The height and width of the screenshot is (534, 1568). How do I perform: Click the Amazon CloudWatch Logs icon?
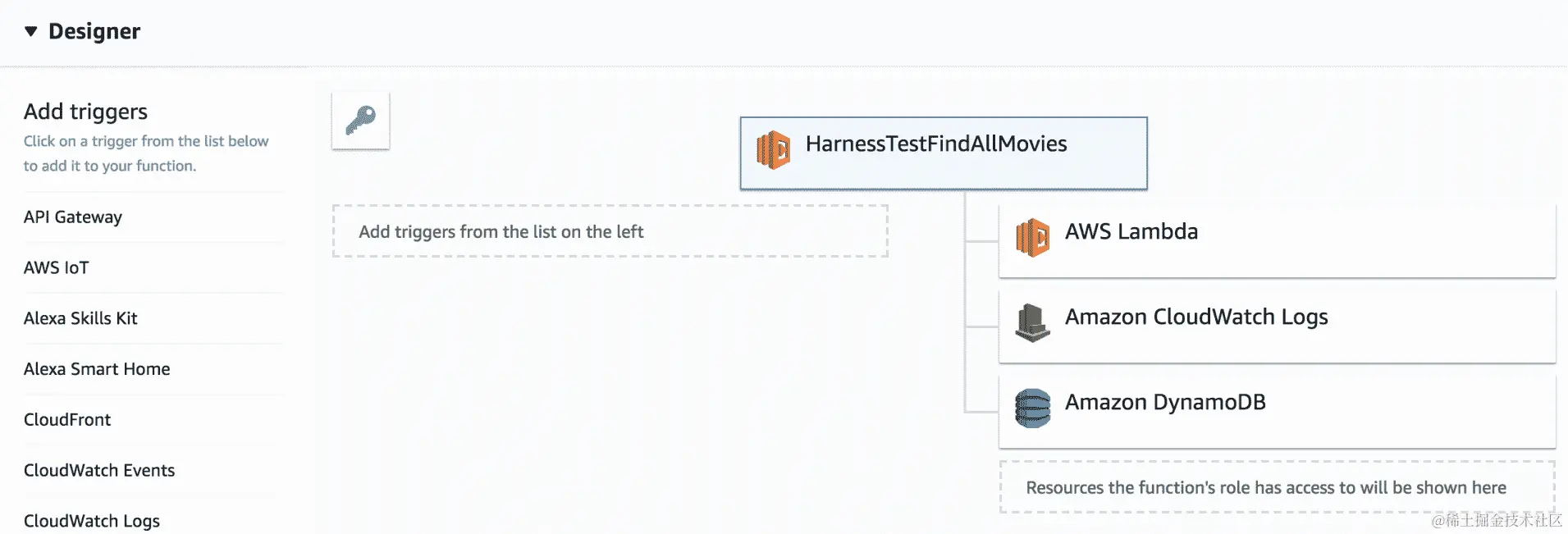point(1032,322)
